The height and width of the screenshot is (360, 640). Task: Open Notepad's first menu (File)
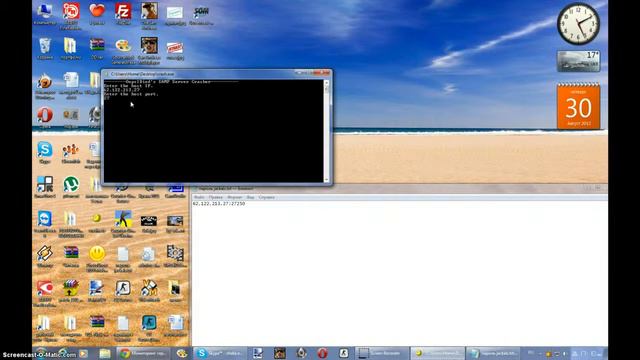pos(199,197)
